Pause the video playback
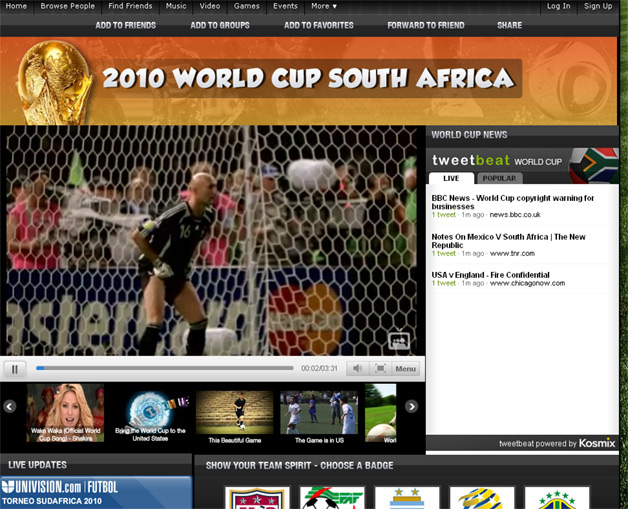This screenshot has height=509, width=628. pyautogui.click(x=15, y=369)
